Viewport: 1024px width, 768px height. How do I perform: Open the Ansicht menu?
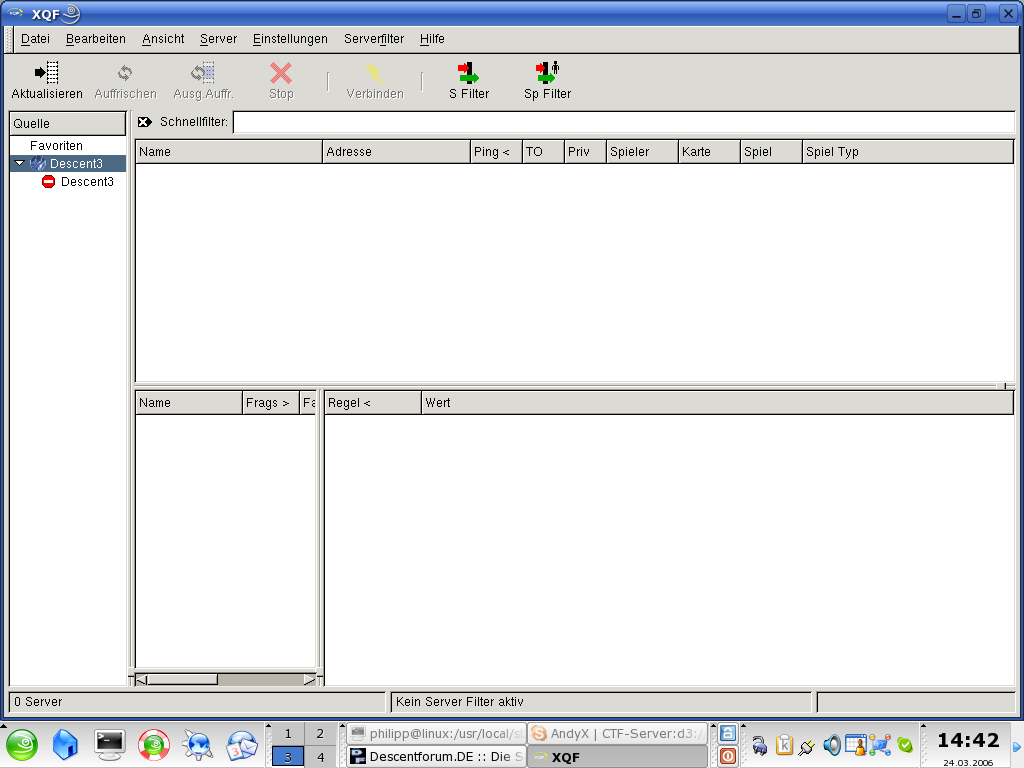pos(163,39)
